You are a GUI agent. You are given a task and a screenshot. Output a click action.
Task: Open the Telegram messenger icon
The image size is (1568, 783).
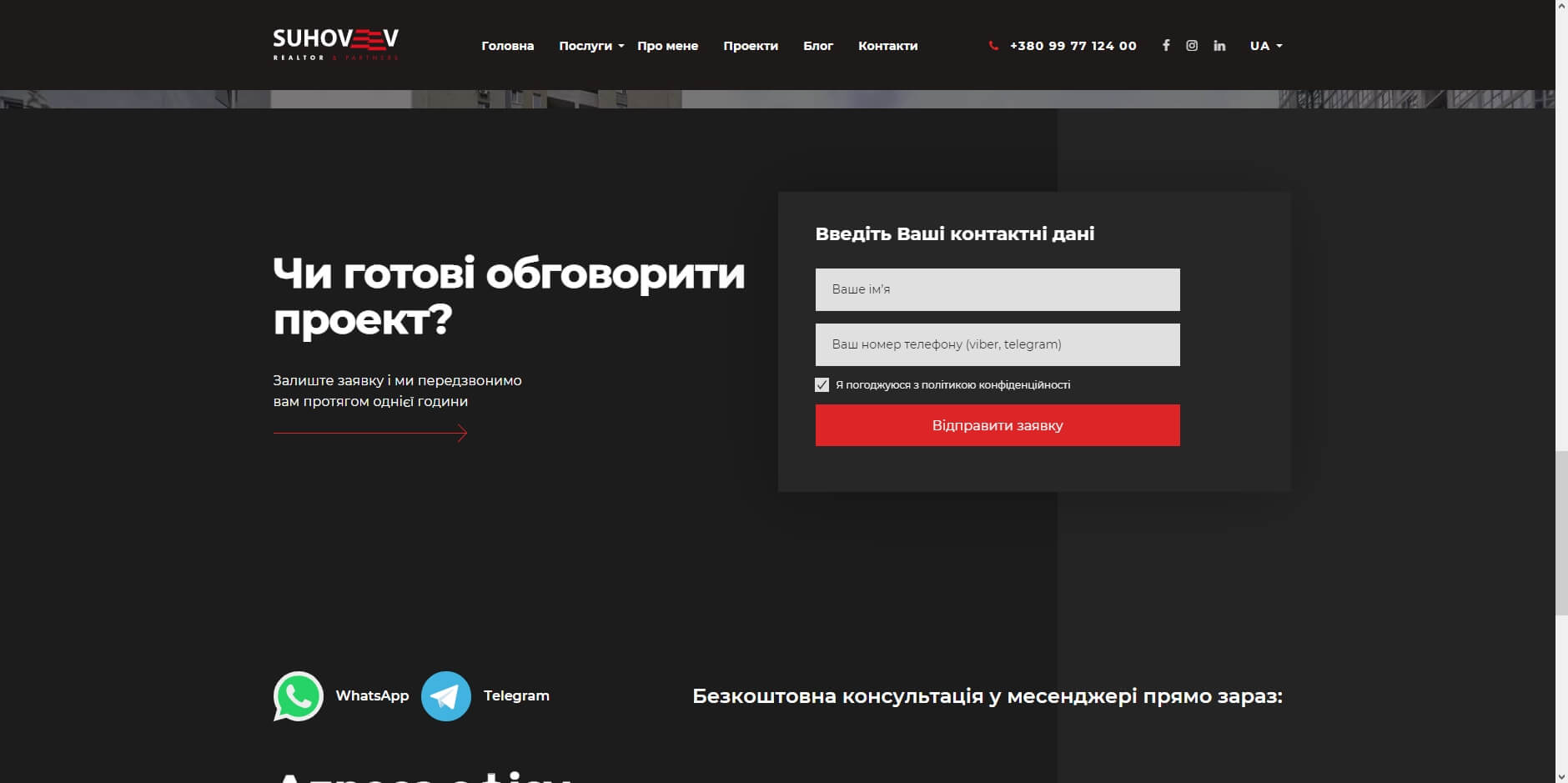tap(445, 695)
